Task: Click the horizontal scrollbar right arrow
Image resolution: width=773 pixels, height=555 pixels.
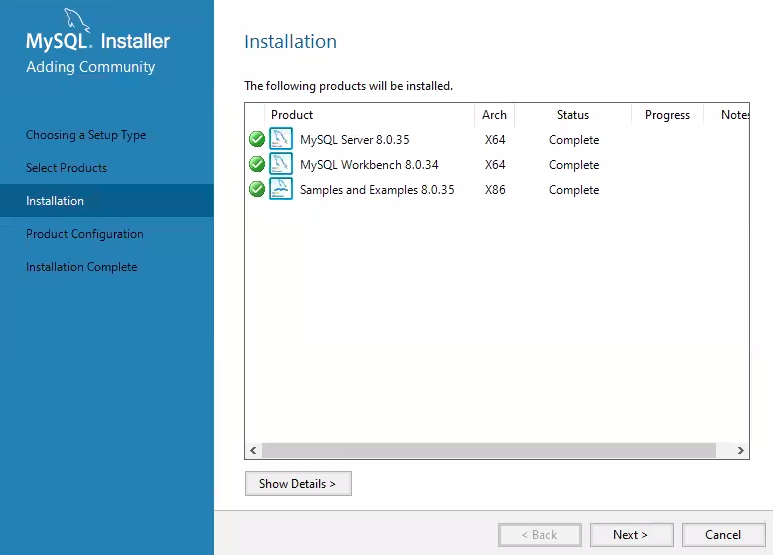Action: (740, 451)
